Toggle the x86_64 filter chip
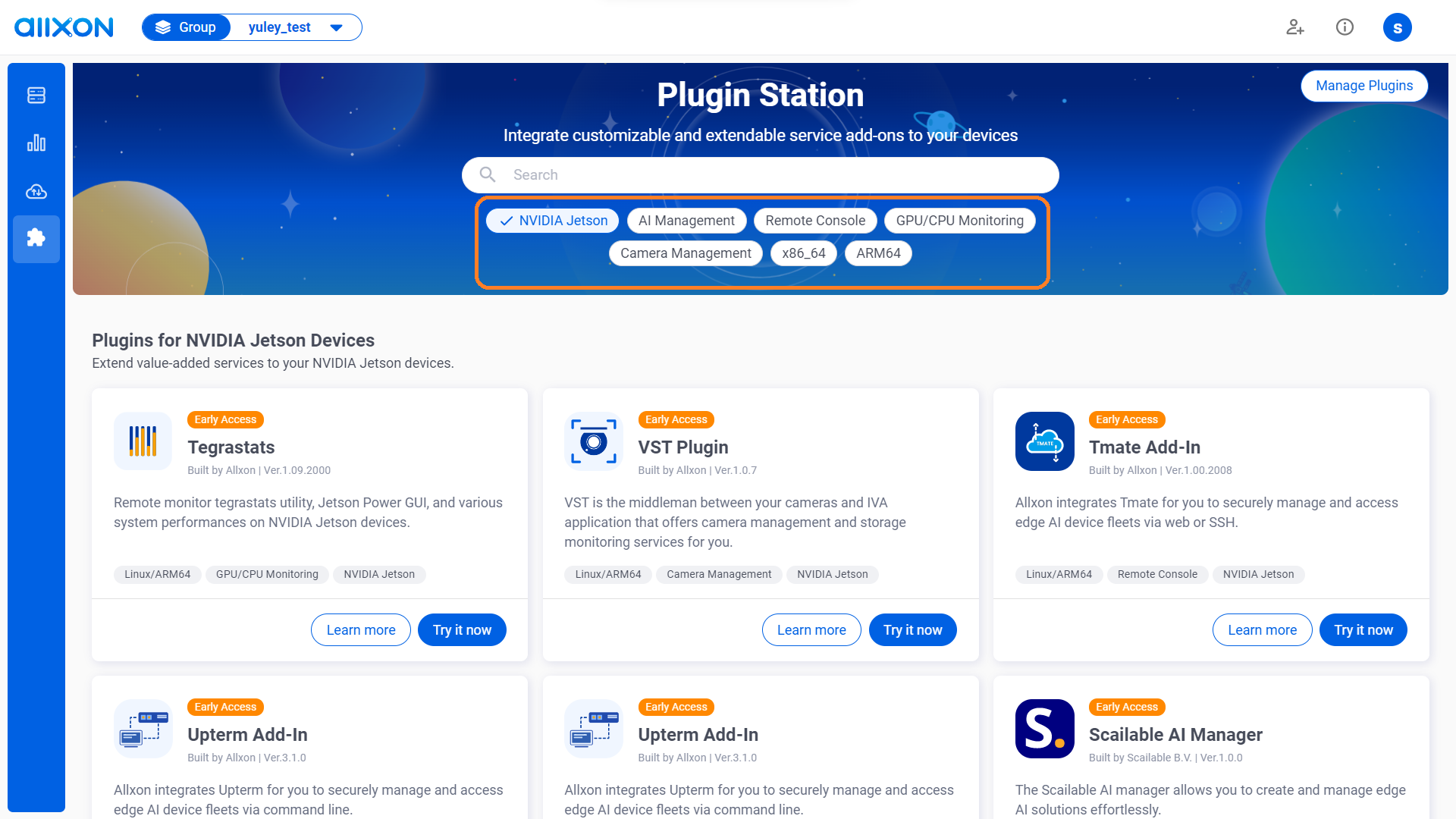 tap(804, 253)
